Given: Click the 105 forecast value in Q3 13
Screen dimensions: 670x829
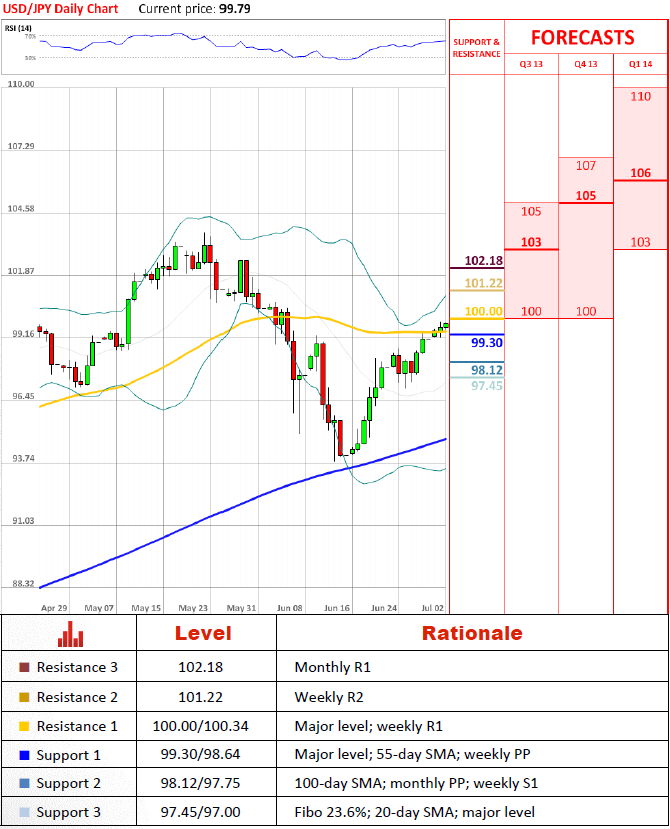Looking at the screenshot, I should 531,211.
